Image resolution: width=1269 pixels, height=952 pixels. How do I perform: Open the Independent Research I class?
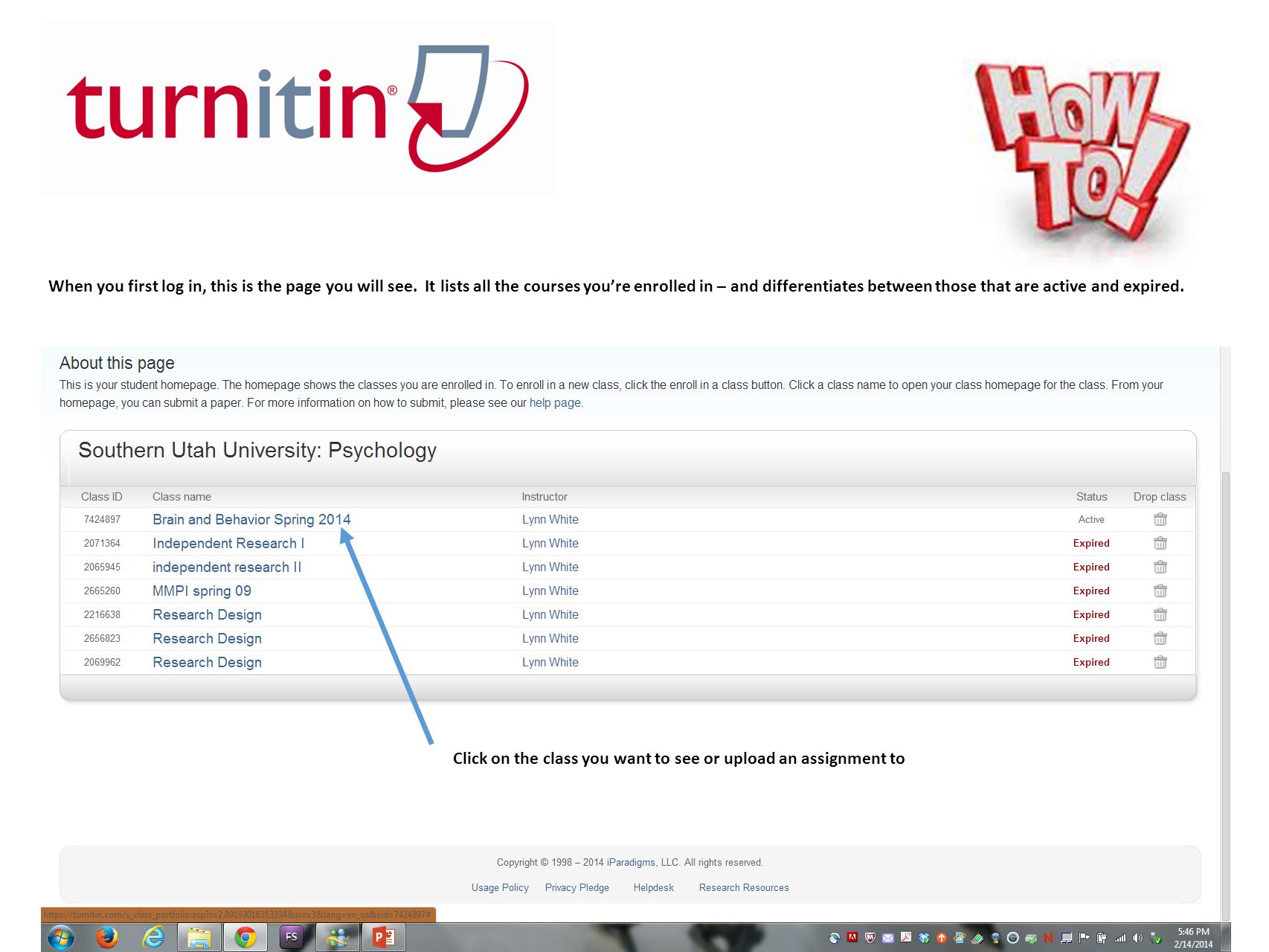point(228,543)
